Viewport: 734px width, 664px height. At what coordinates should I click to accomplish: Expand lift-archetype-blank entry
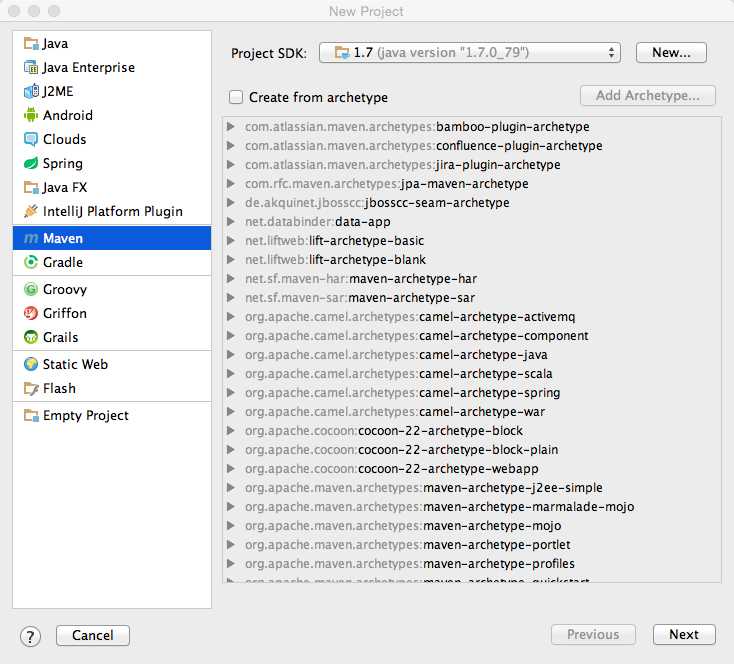pyautogui.click(x=230, y=259)
